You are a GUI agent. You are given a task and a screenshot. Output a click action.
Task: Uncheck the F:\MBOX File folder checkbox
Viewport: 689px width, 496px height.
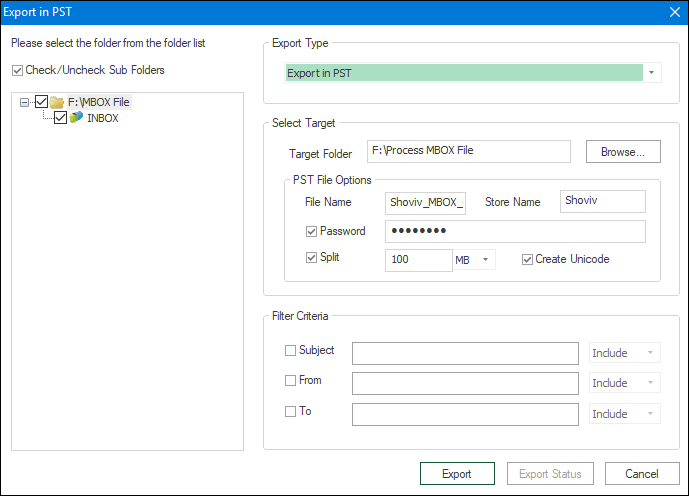41,102
